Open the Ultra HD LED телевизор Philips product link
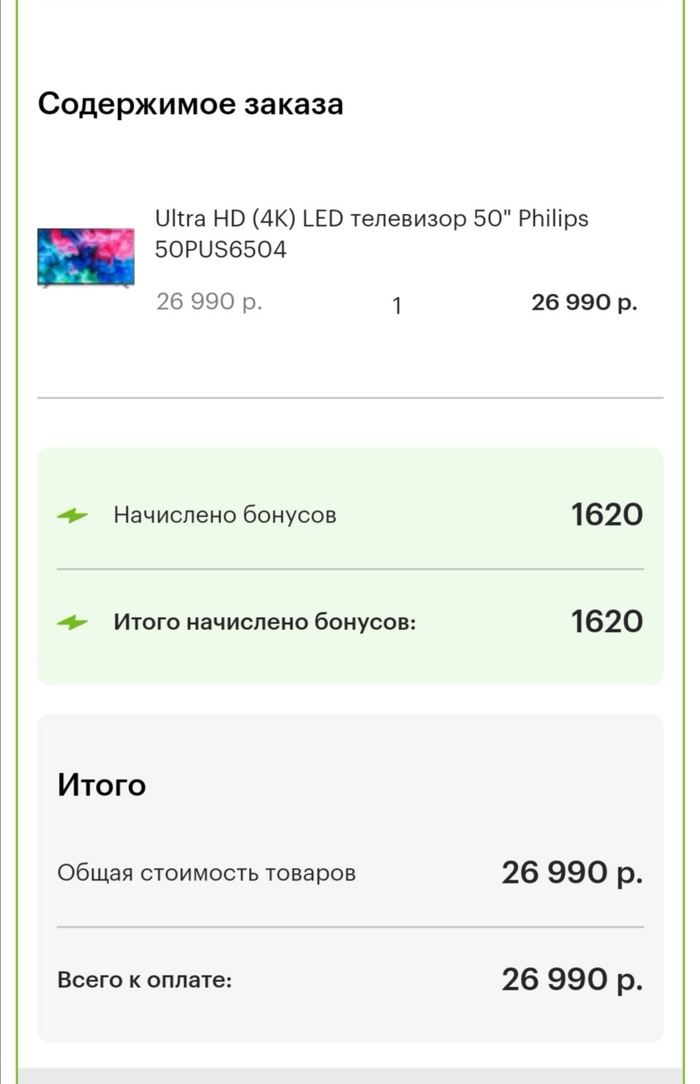The height and width of the screenshot is (1084, 700). [x=371, y=219]
